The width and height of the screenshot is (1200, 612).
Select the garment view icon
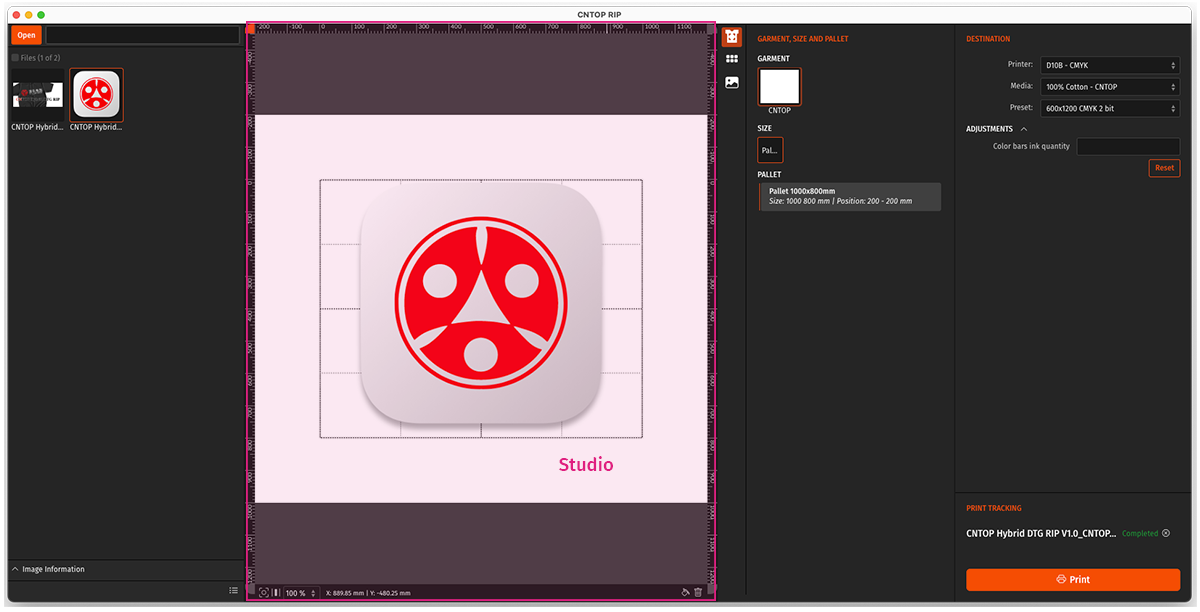(731, 36)
